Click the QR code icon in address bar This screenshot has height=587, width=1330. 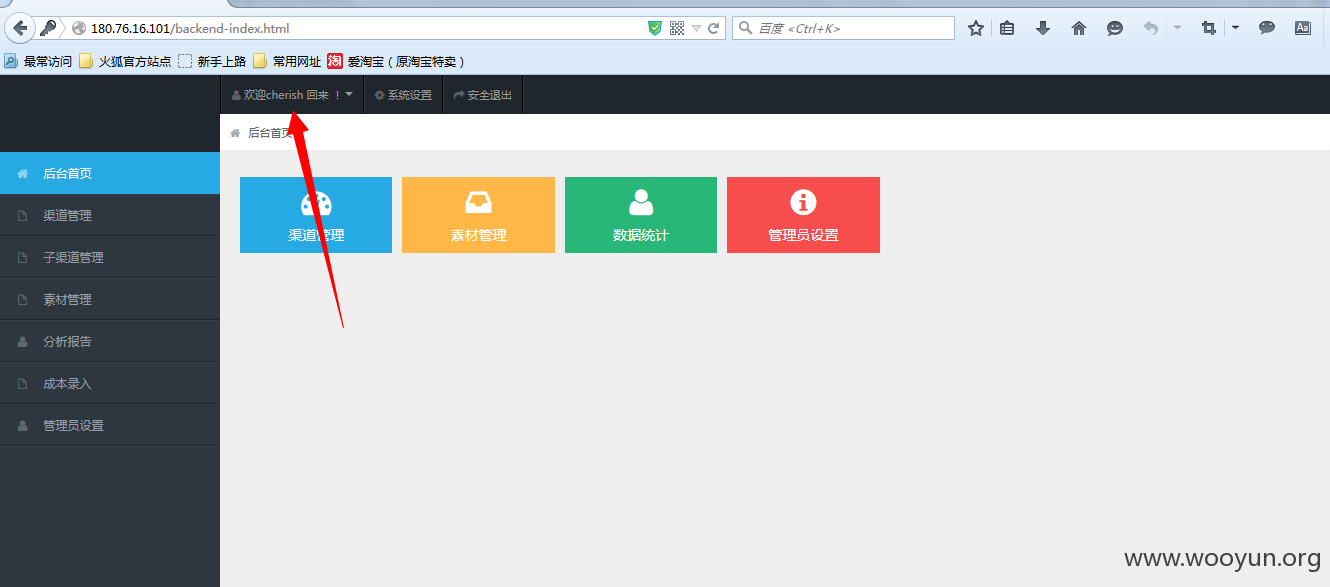pos(677,28)
